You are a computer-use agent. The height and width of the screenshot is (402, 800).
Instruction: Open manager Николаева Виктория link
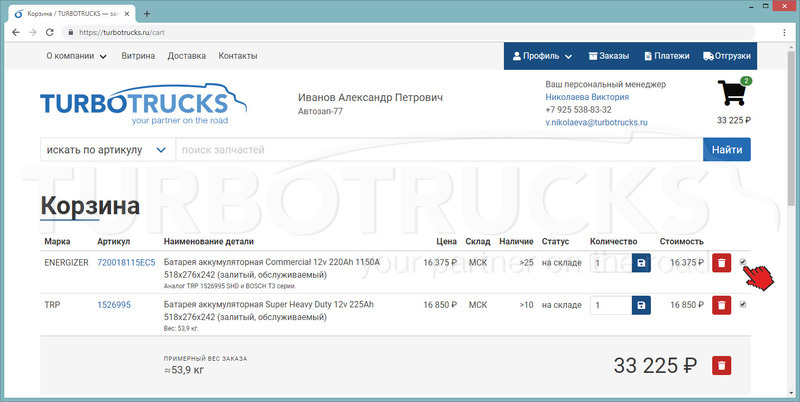587,97
